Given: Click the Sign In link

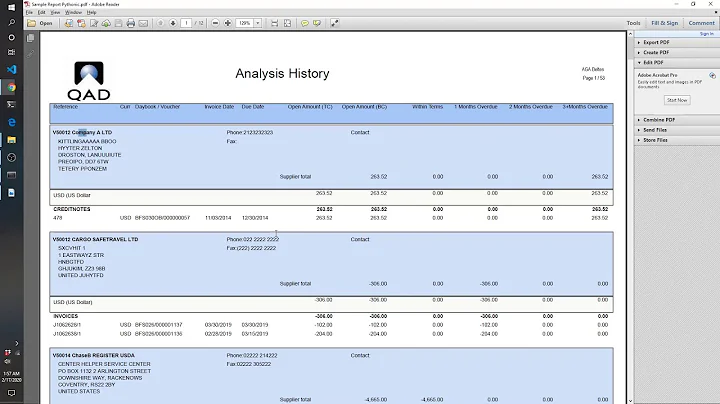Looking at the screenshot, I should pos(706,34).
